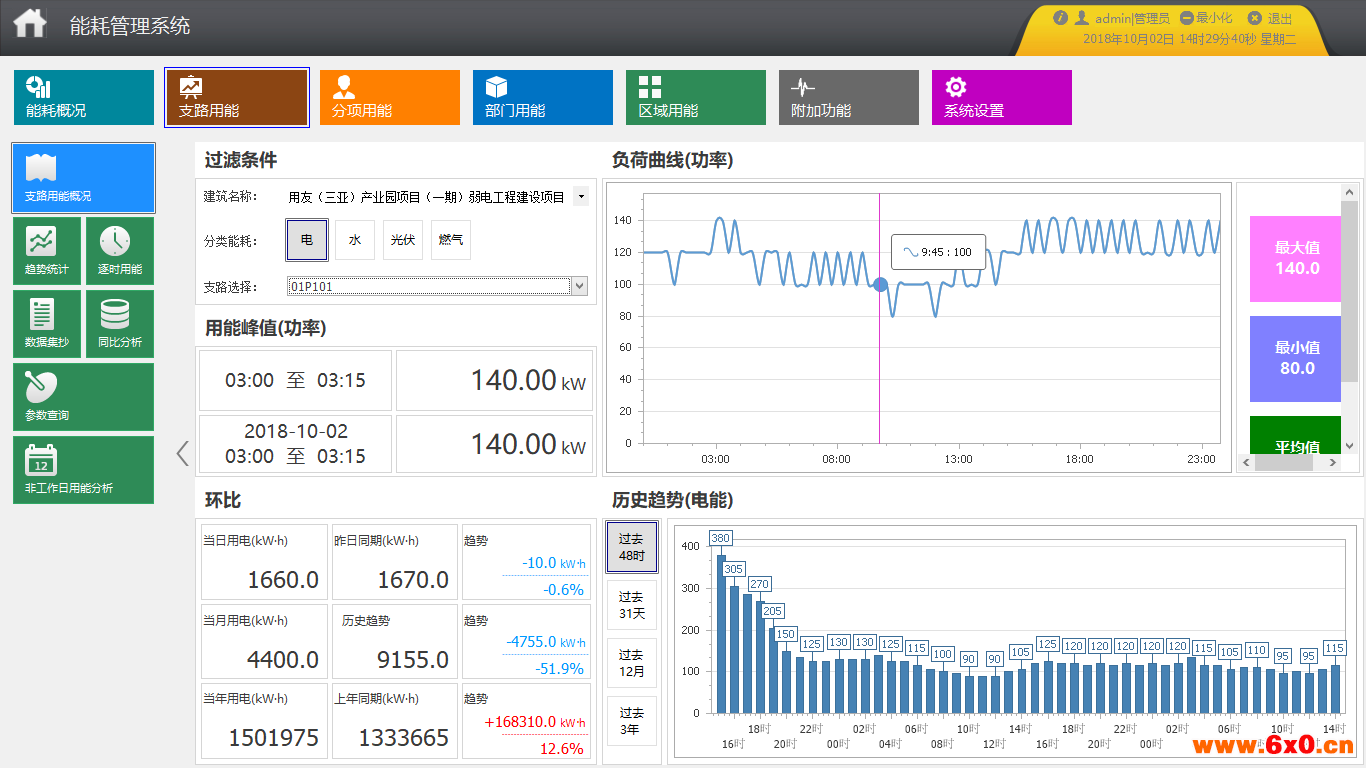Click peak time 03:00 至 03:15 top cell
The height and width of the screenshot is (768, 1366).
coord(295,381)
